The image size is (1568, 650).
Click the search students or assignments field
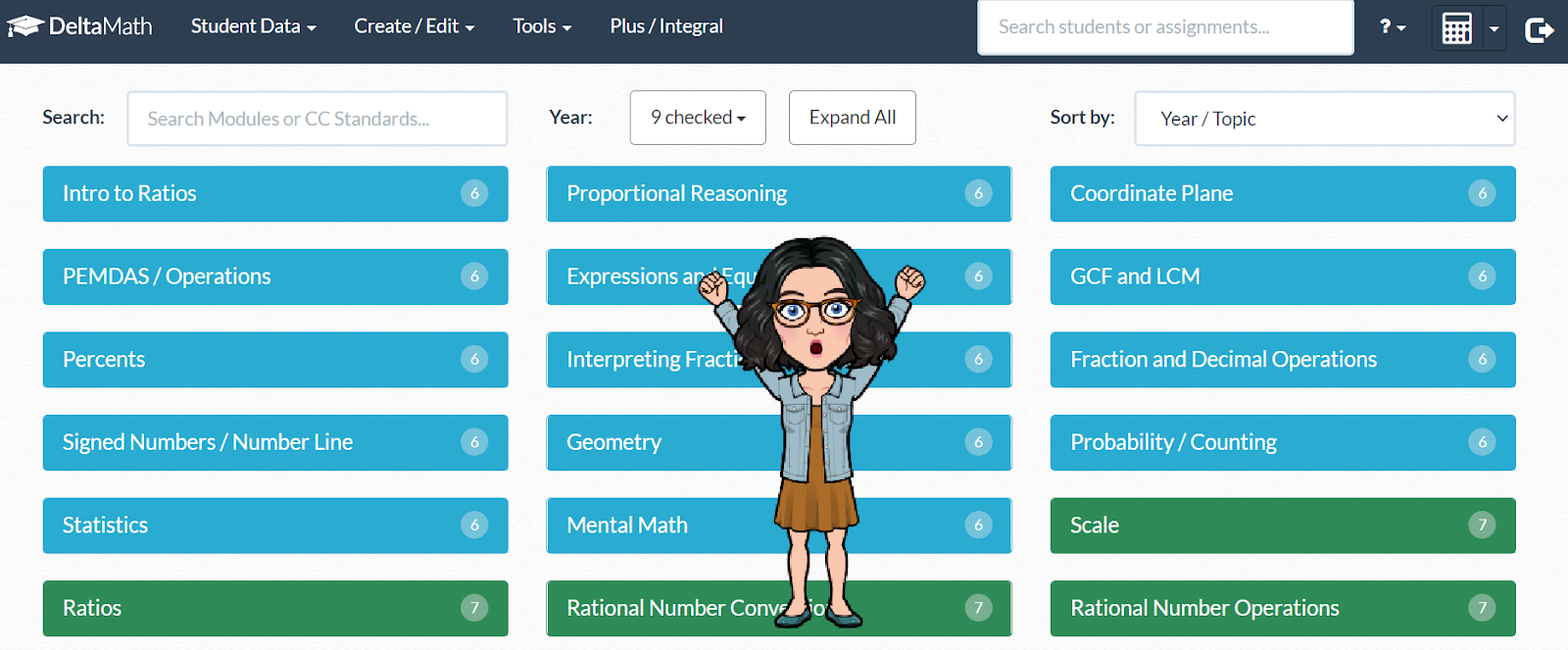pyautogui.click(x=1165, y=26)
